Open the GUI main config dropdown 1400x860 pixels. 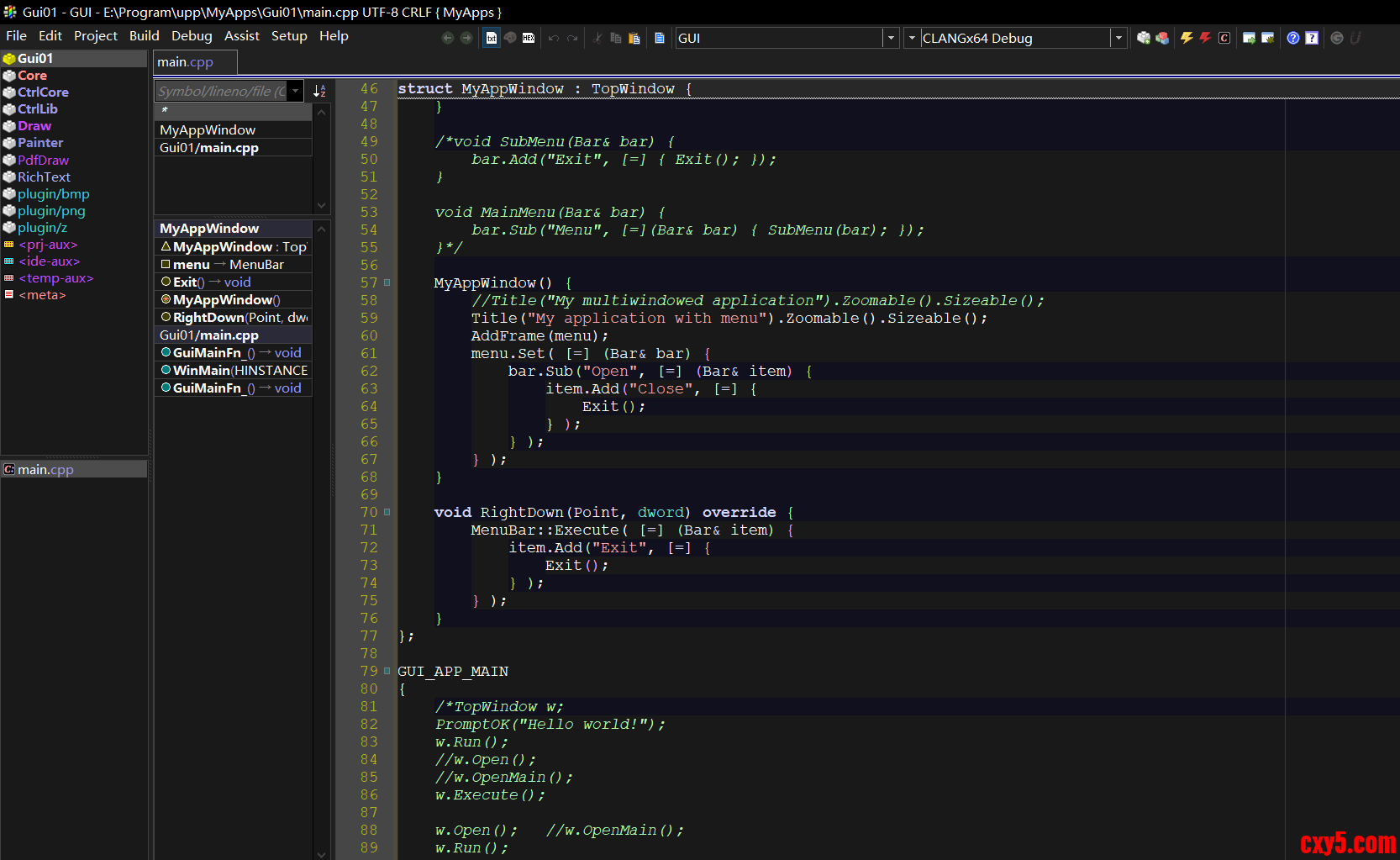pyautogui.click(x=891, y=38)
